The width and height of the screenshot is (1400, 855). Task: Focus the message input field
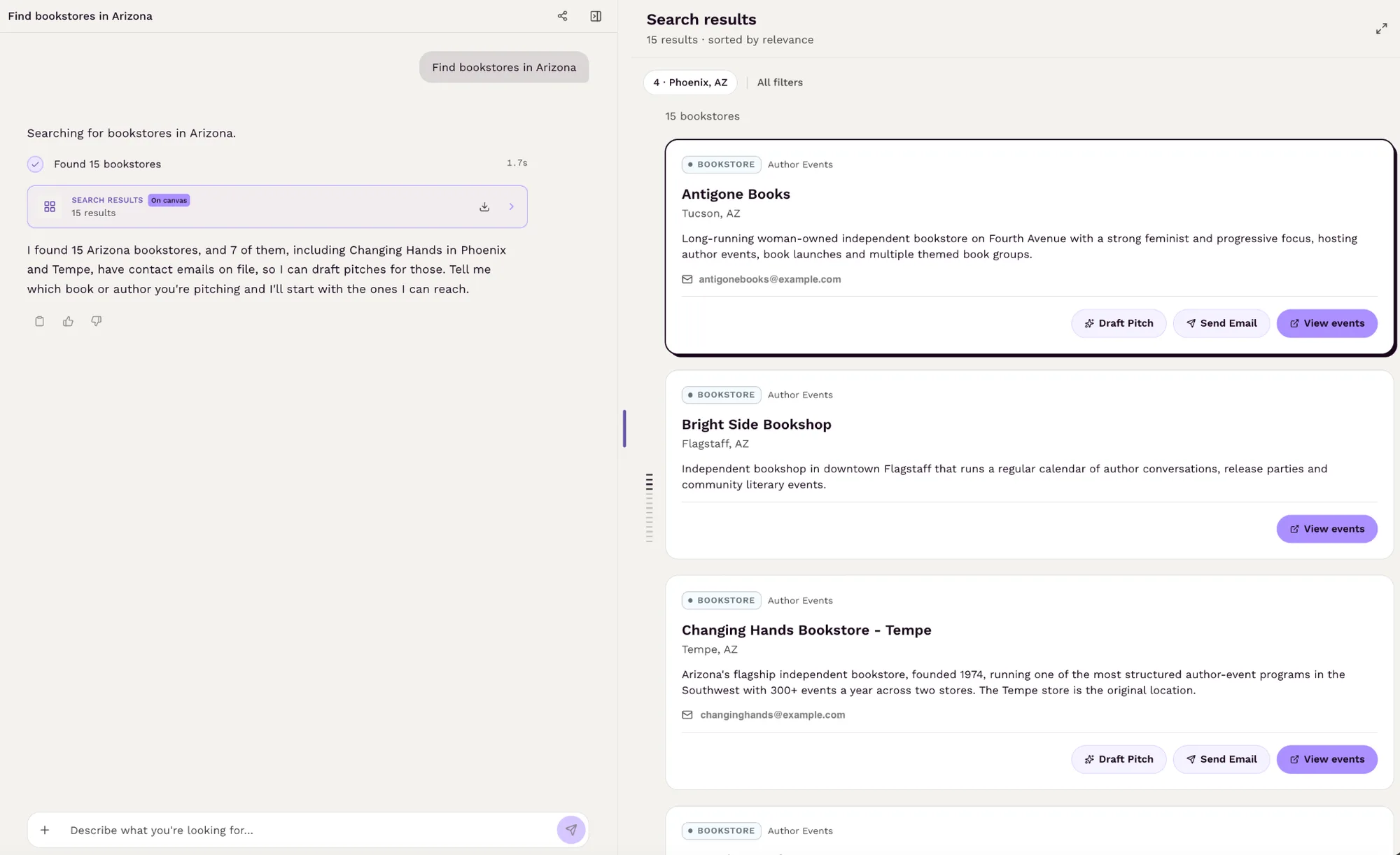(x=308, y=830)
